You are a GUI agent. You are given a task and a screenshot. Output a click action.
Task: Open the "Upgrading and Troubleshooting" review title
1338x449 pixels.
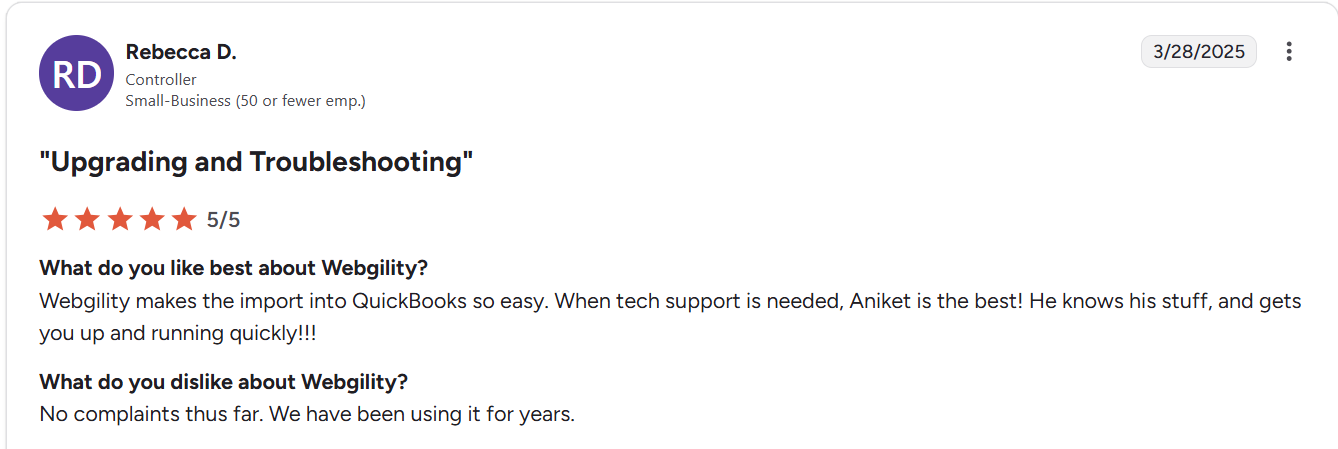[255, 162]
